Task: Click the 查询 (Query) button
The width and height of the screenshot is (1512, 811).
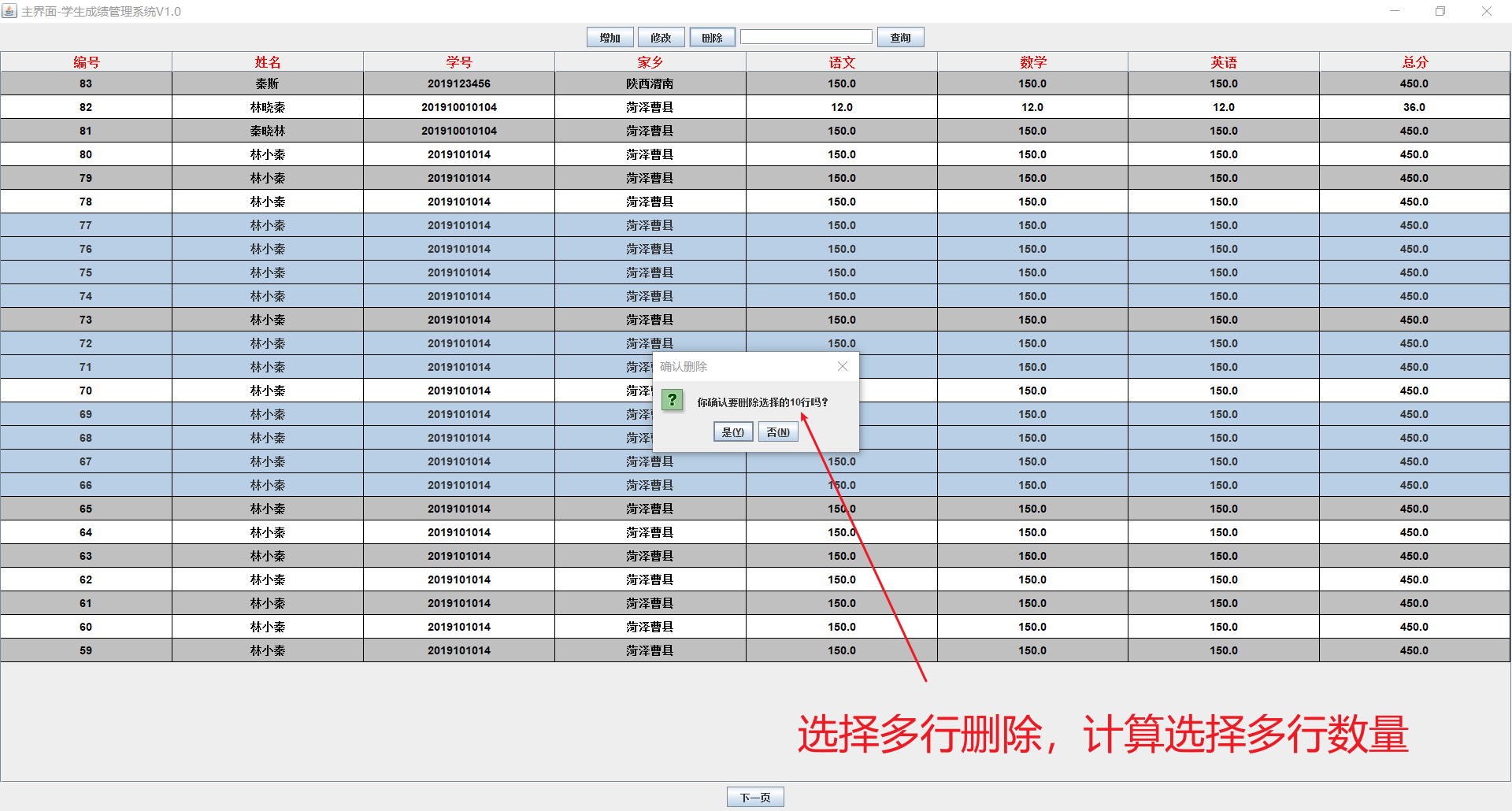Action: pos(900,38)
